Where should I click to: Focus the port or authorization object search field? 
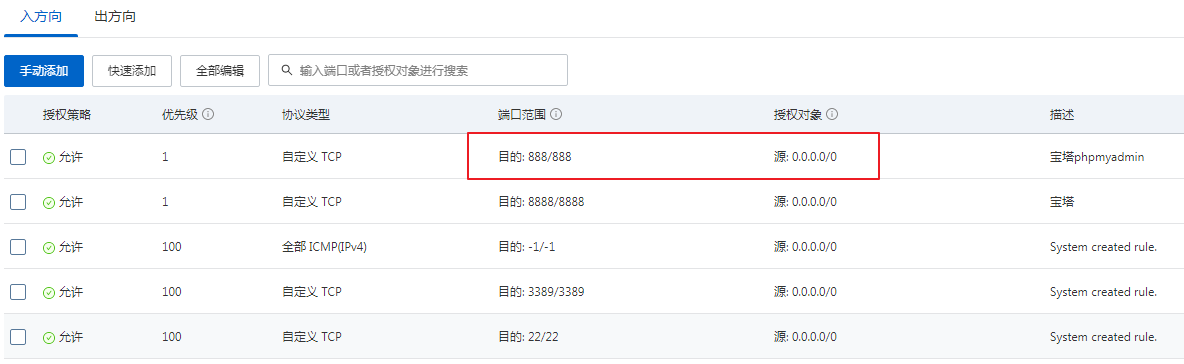click(x=418, y=70)
